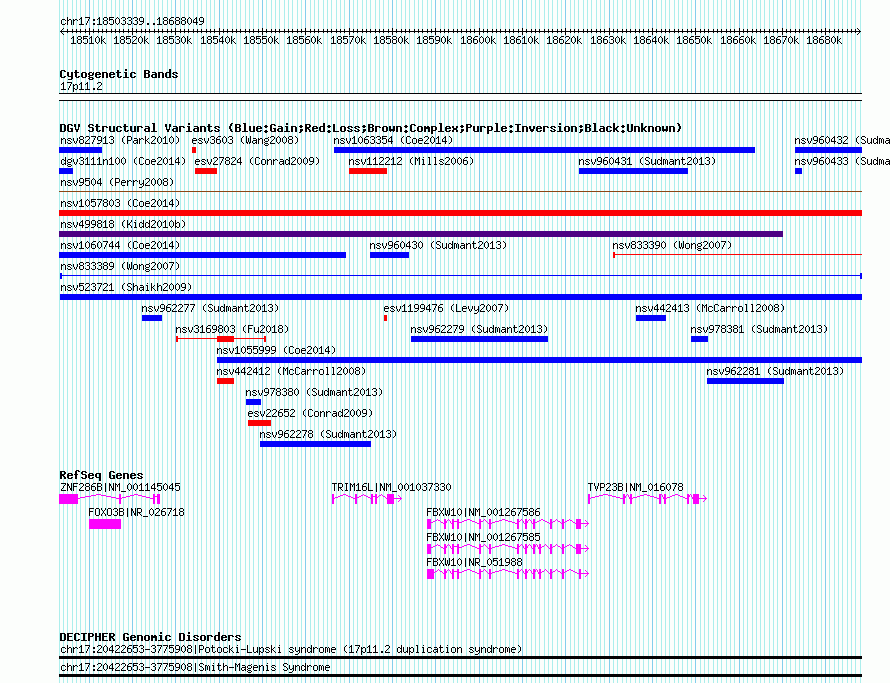Viewport: 890px width, 683px height.
Task: Open the TVP23B|NM_016078 gene label
Action: pyautogui.click(x=636, y=487)
